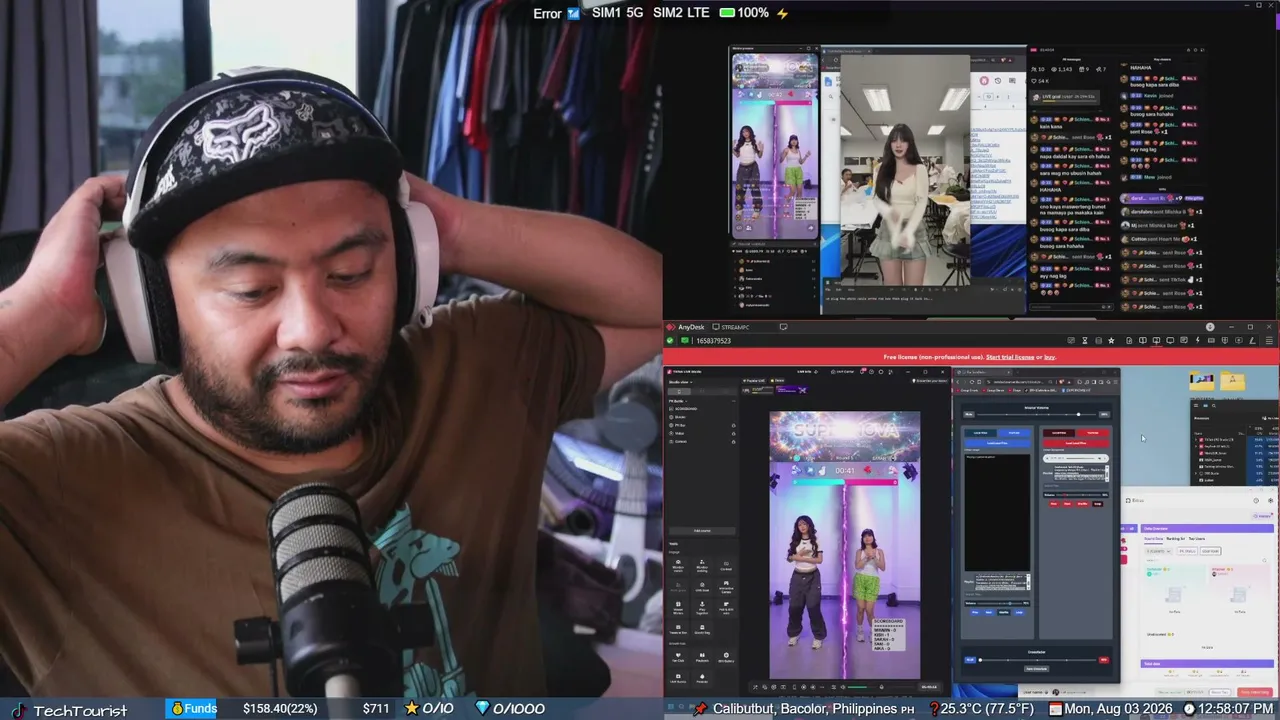Click the red Load Local Files button
Image resolution: width=1280 pixels, height=720 pixels.
click(1076, 442)
